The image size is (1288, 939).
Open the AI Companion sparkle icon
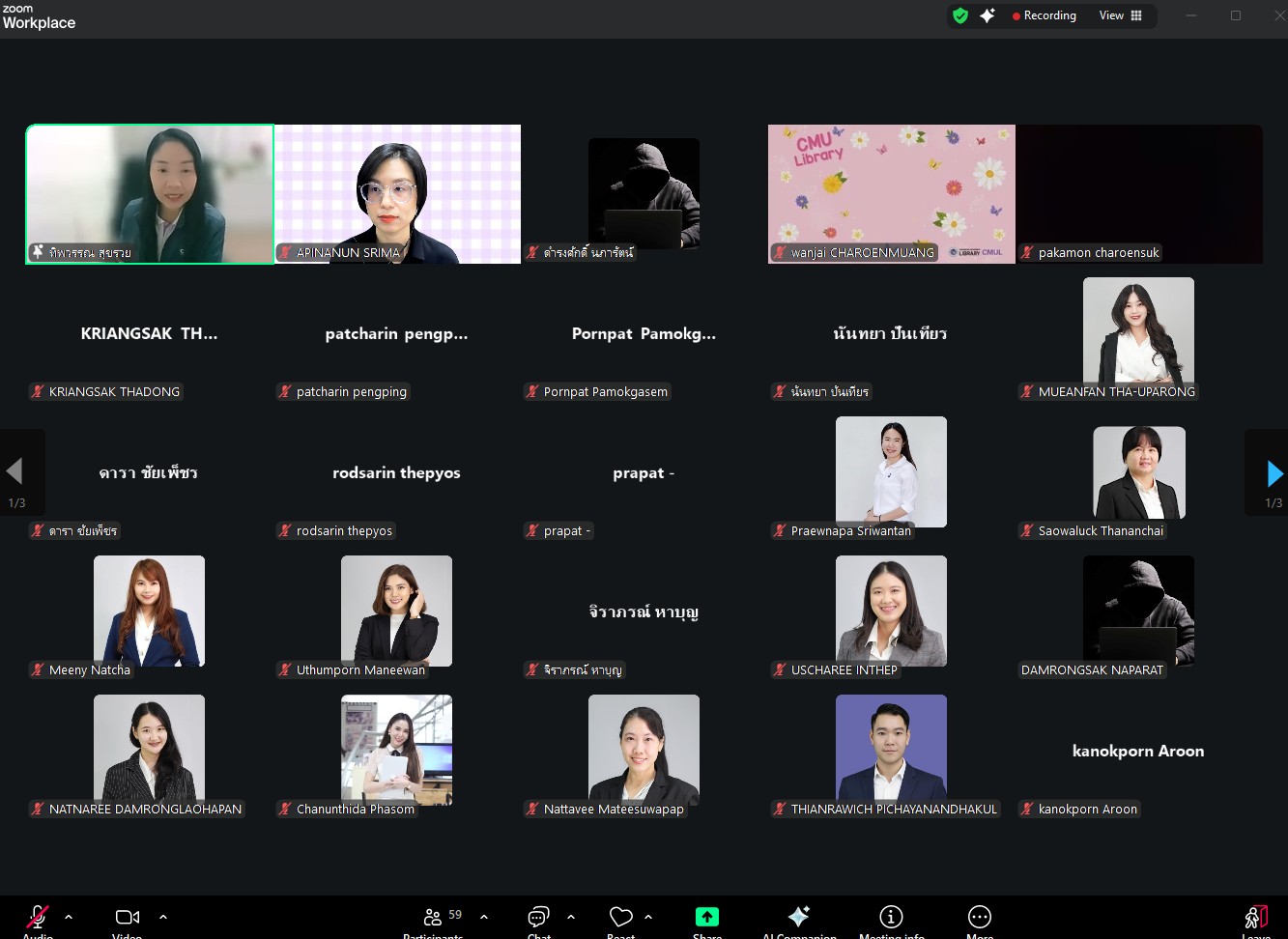[798, 918]
